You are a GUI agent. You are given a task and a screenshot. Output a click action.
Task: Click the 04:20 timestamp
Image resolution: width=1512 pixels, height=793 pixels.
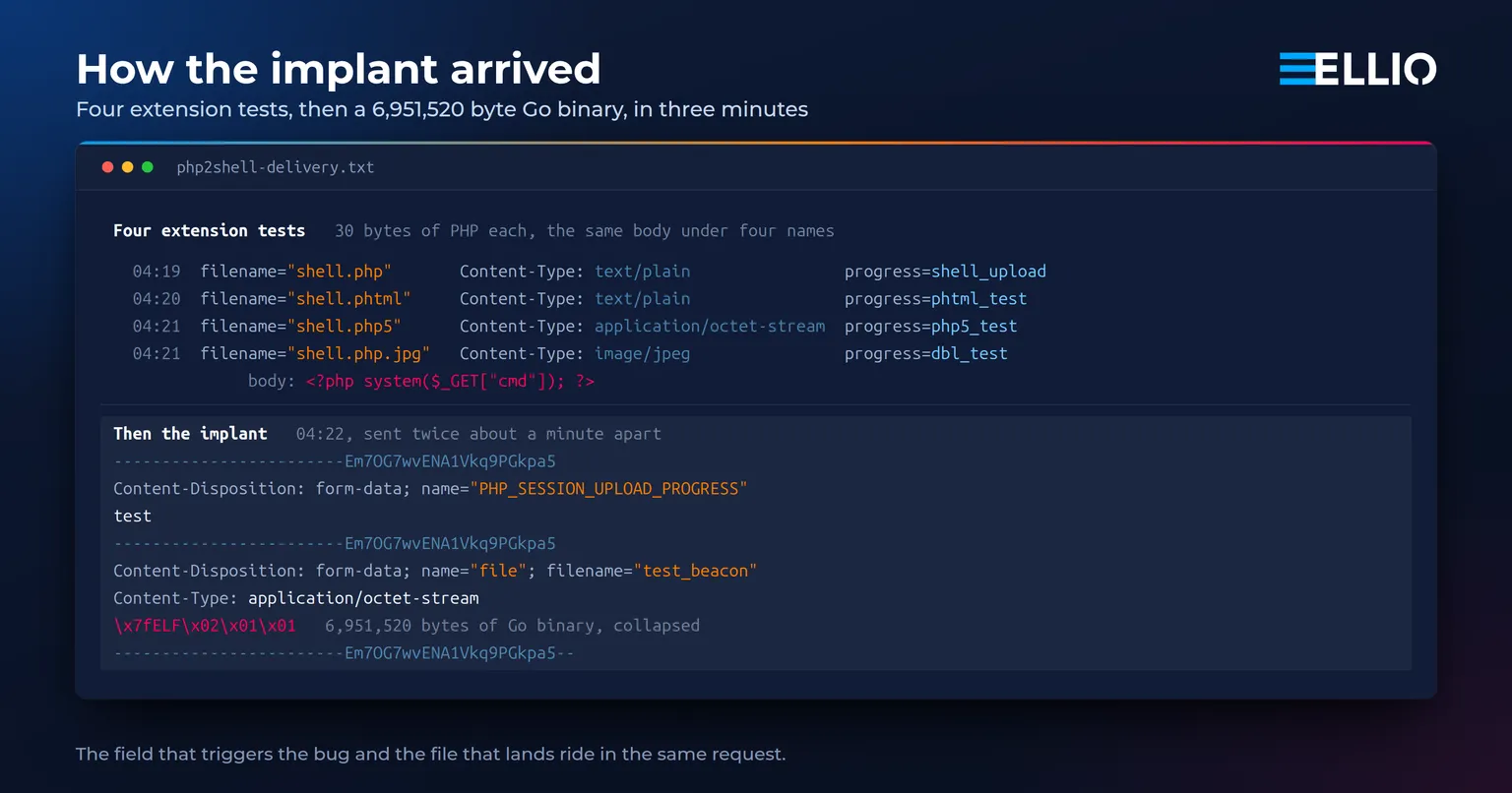157,299
